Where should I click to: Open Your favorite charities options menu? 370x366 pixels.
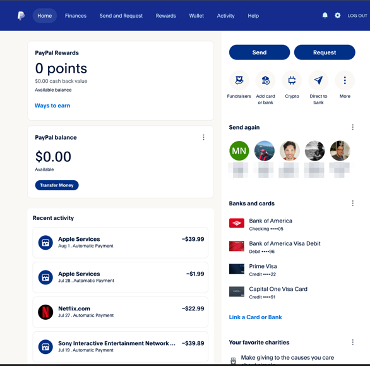point(353,342)
